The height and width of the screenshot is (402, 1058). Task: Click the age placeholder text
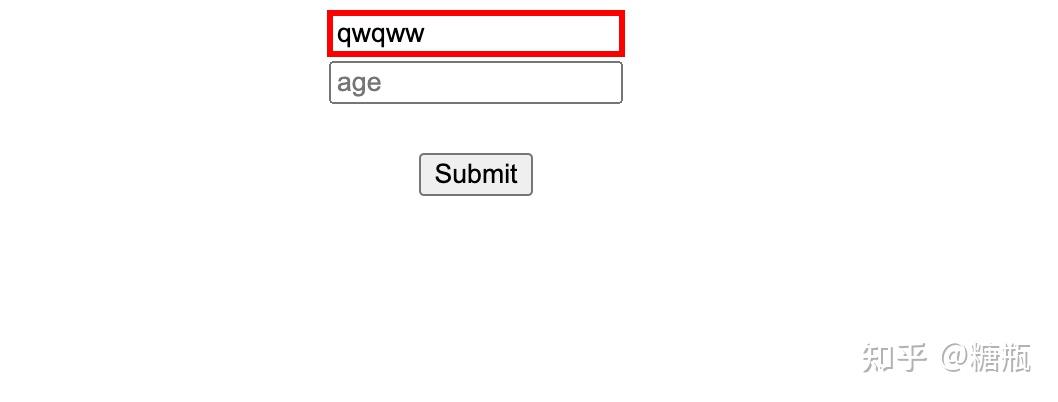point(359,84)
